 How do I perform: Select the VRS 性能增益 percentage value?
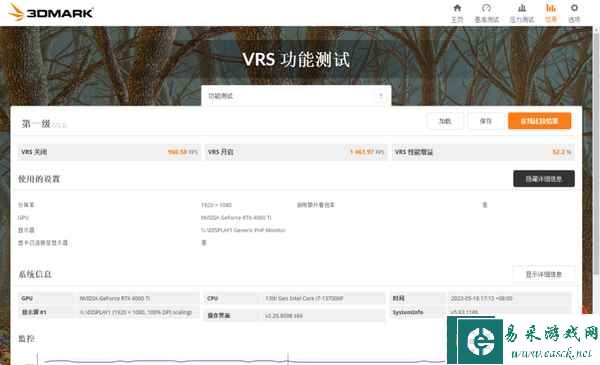pos(562,152)
